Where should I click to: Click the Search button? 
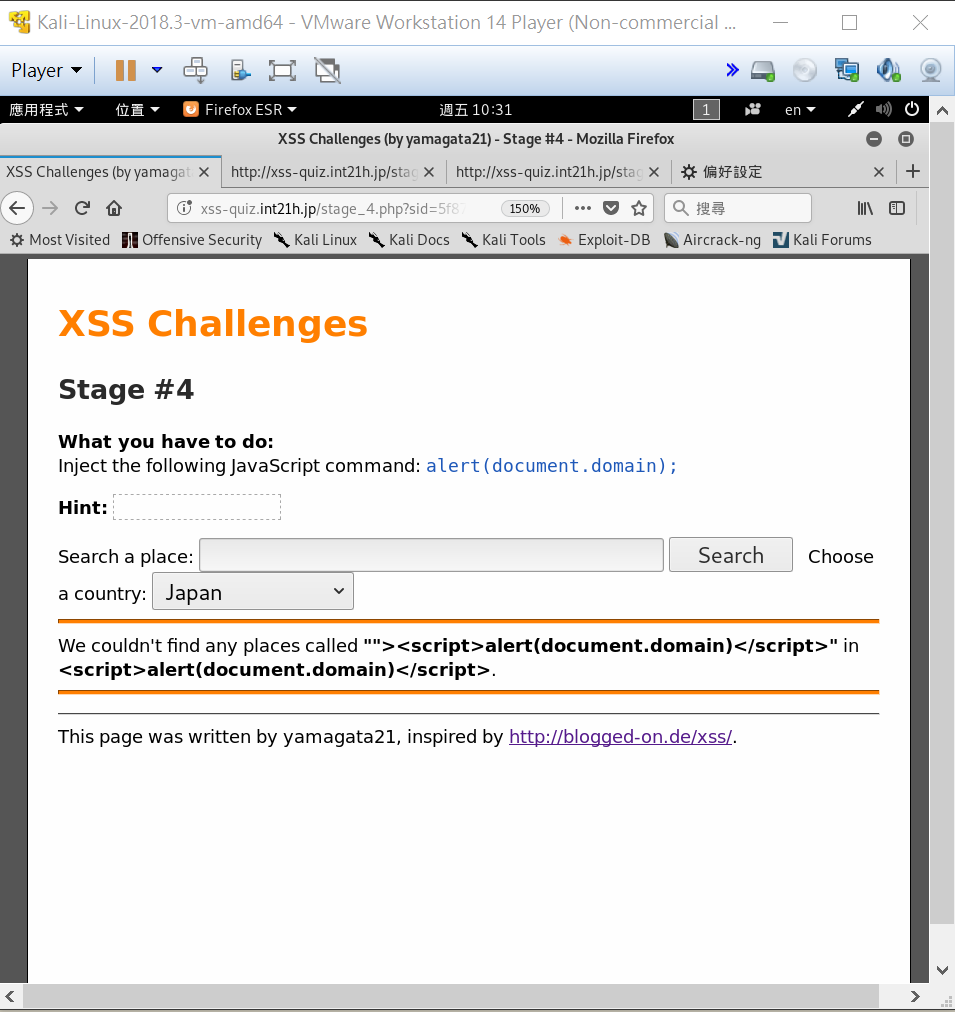(x=730, y=555)
